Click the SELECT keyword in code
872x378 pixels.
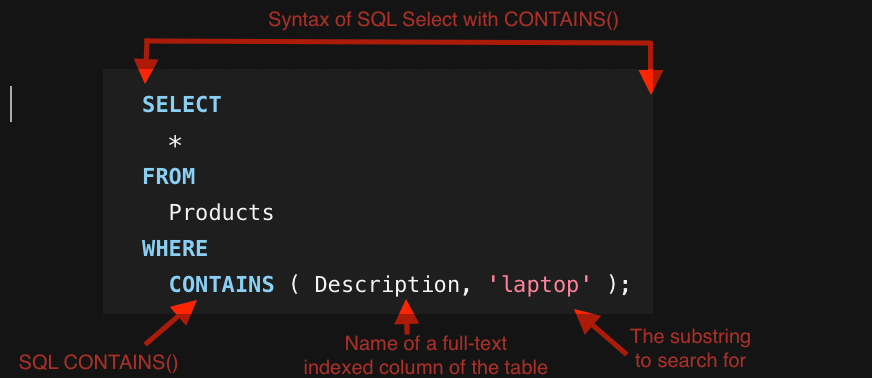click(182, 105)
